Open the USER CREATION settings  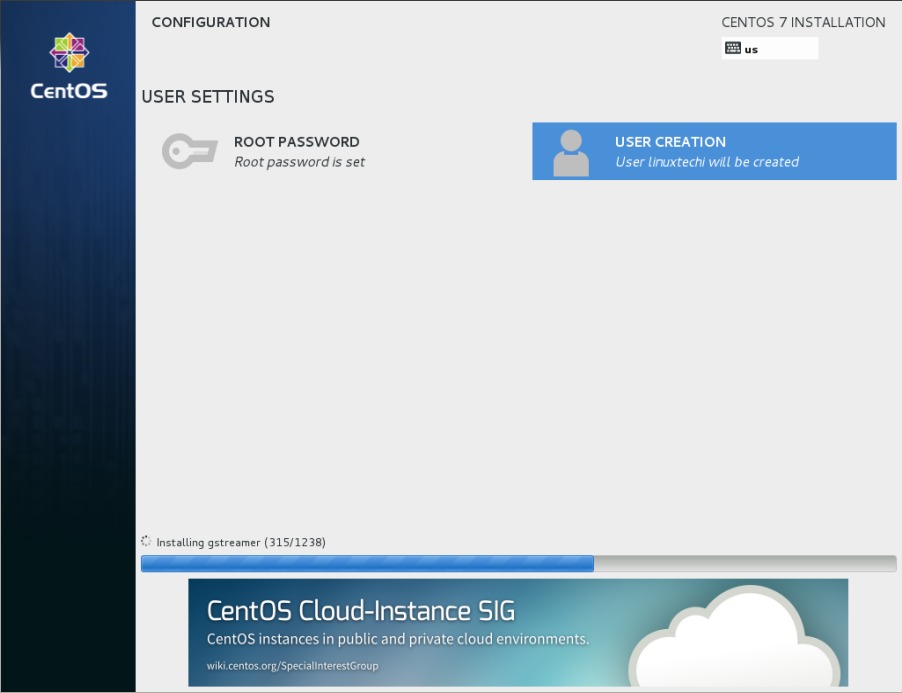714,151
